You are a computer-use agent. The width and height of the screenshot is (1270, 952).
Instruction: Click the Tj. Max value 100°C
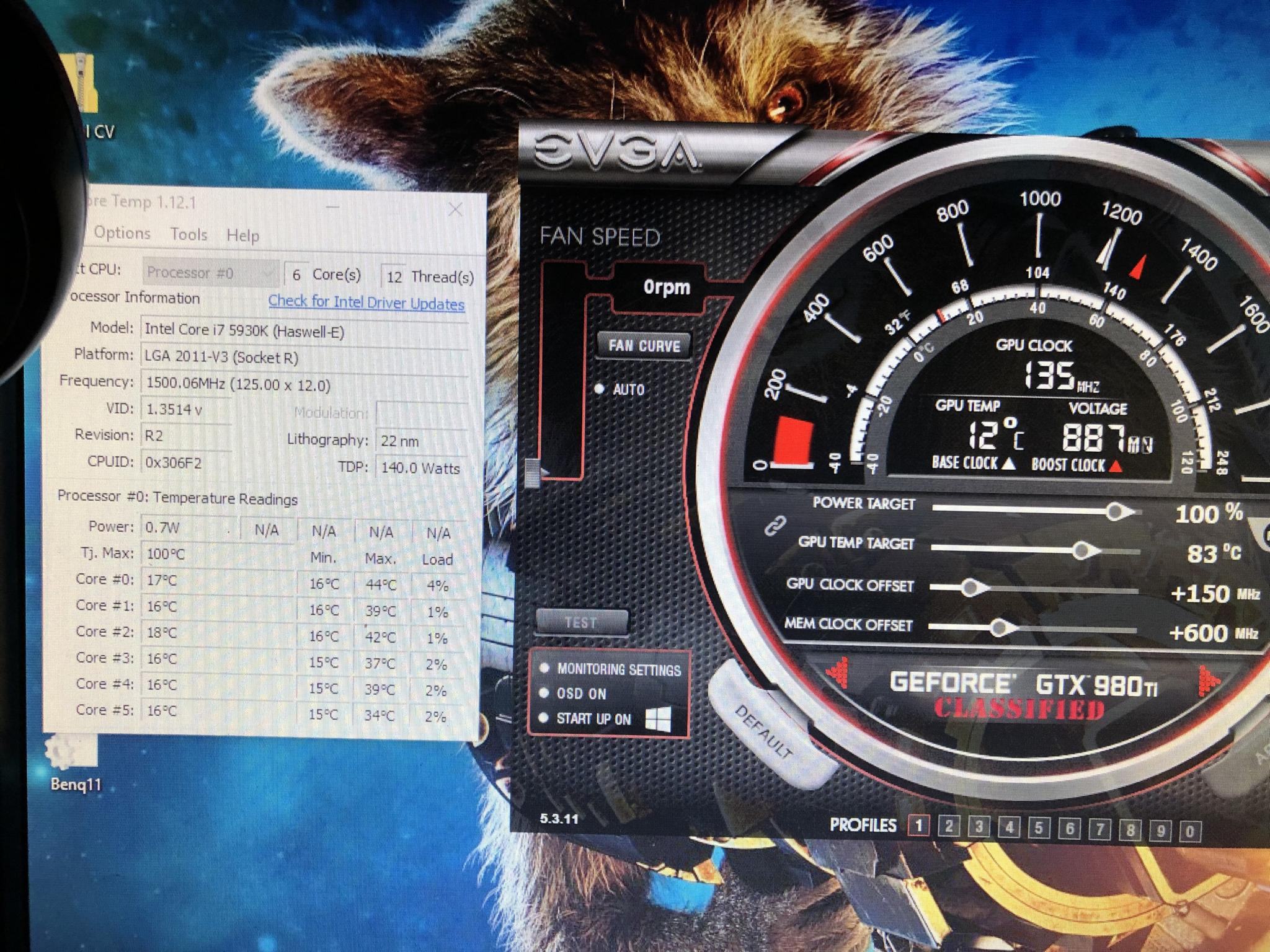click(217, 554)
